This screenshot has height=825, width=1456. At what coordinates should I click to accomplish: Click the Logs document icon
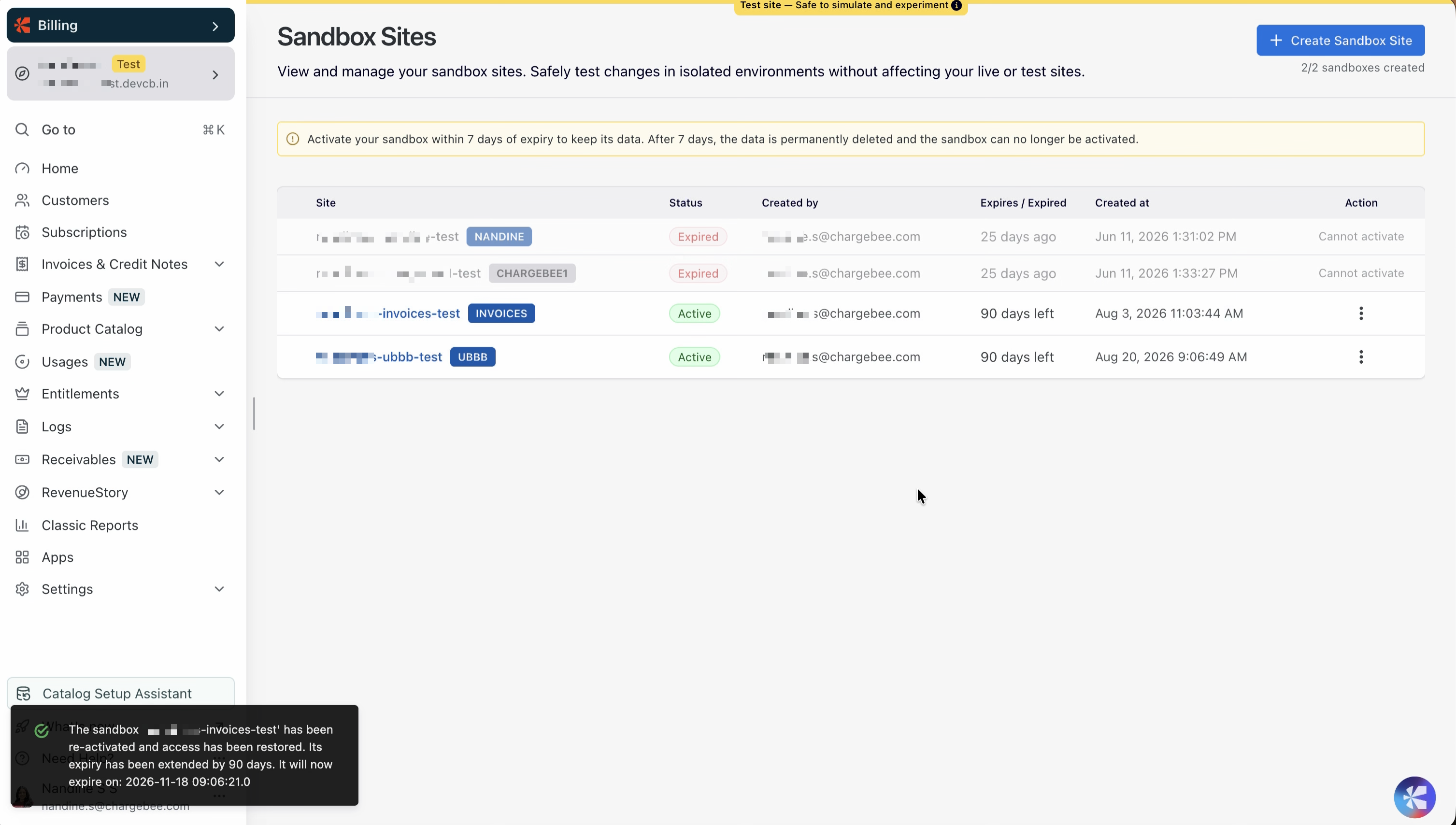click(22, 427)
